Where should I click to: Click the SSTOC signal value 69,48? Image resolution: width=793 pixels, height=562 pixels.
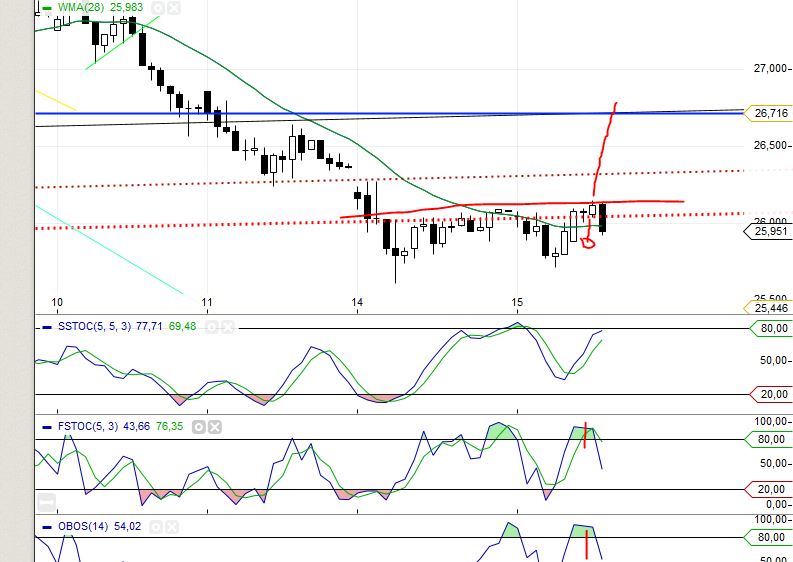182,327
